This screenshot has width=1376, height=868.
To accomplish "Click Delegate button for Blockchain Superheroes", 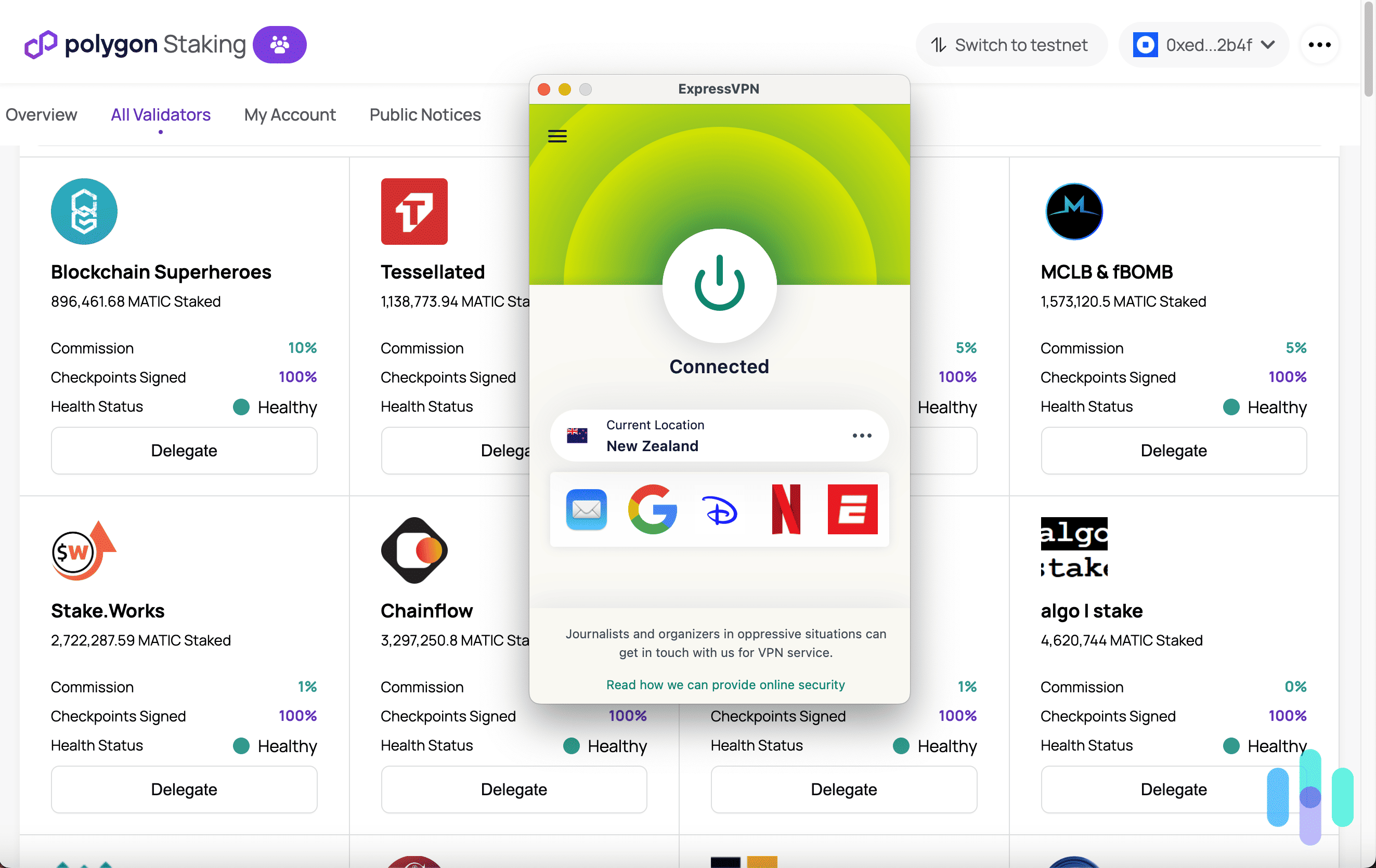I will click(183, 450).
